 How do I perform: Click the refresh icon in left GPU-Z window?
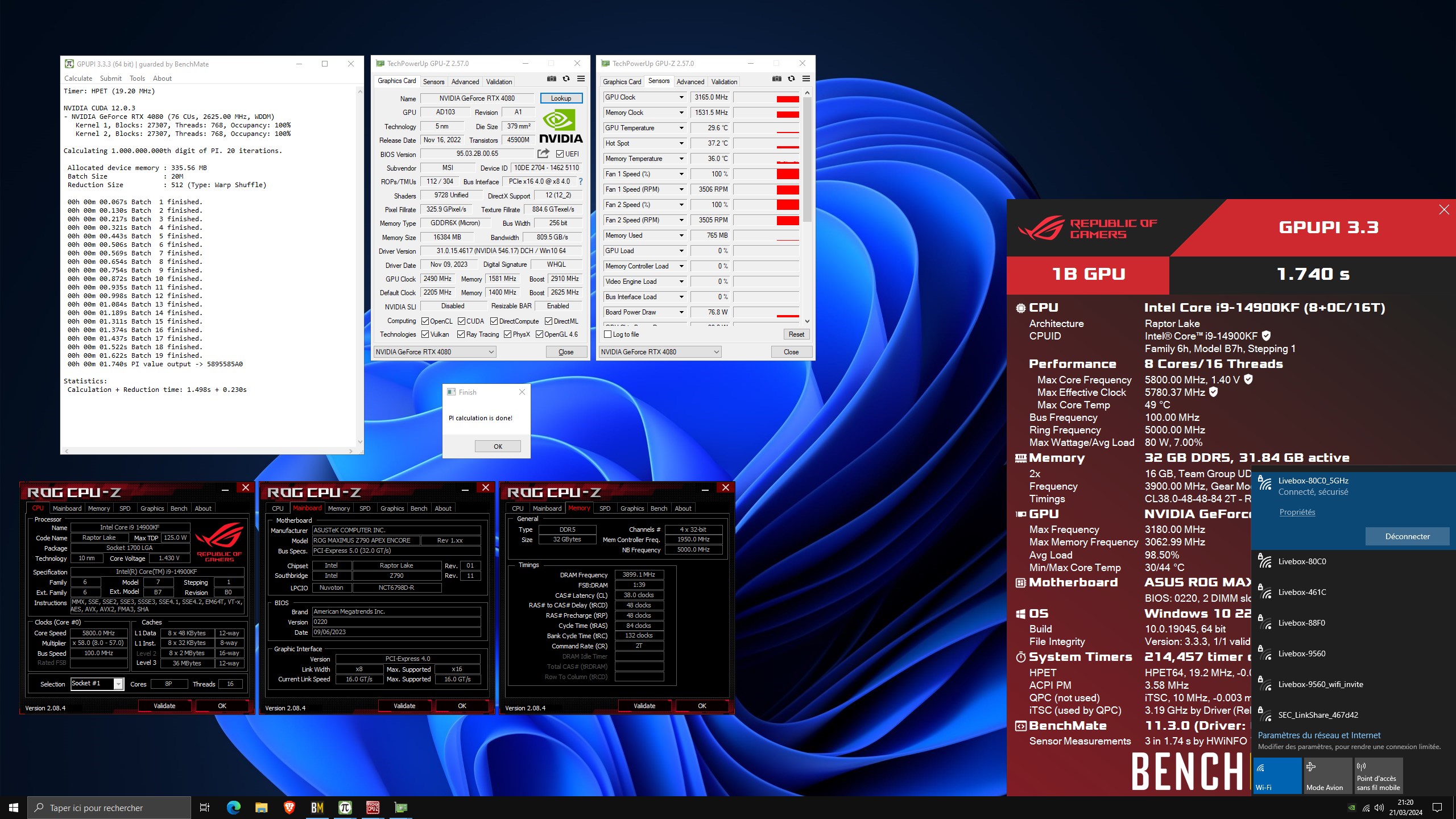click(x=566, y=79)
